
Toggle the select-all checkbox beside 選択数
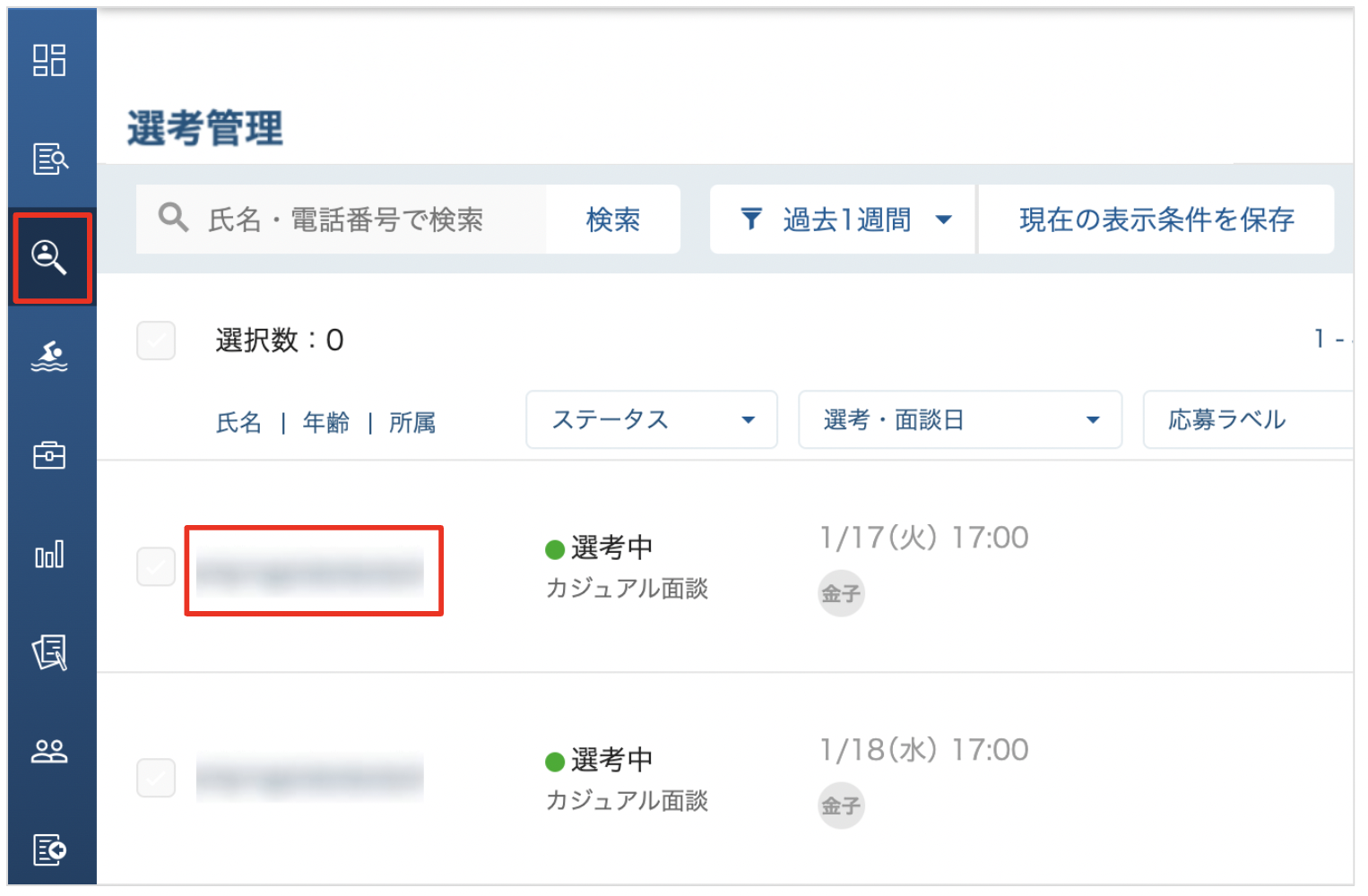(x=156, y=340)
